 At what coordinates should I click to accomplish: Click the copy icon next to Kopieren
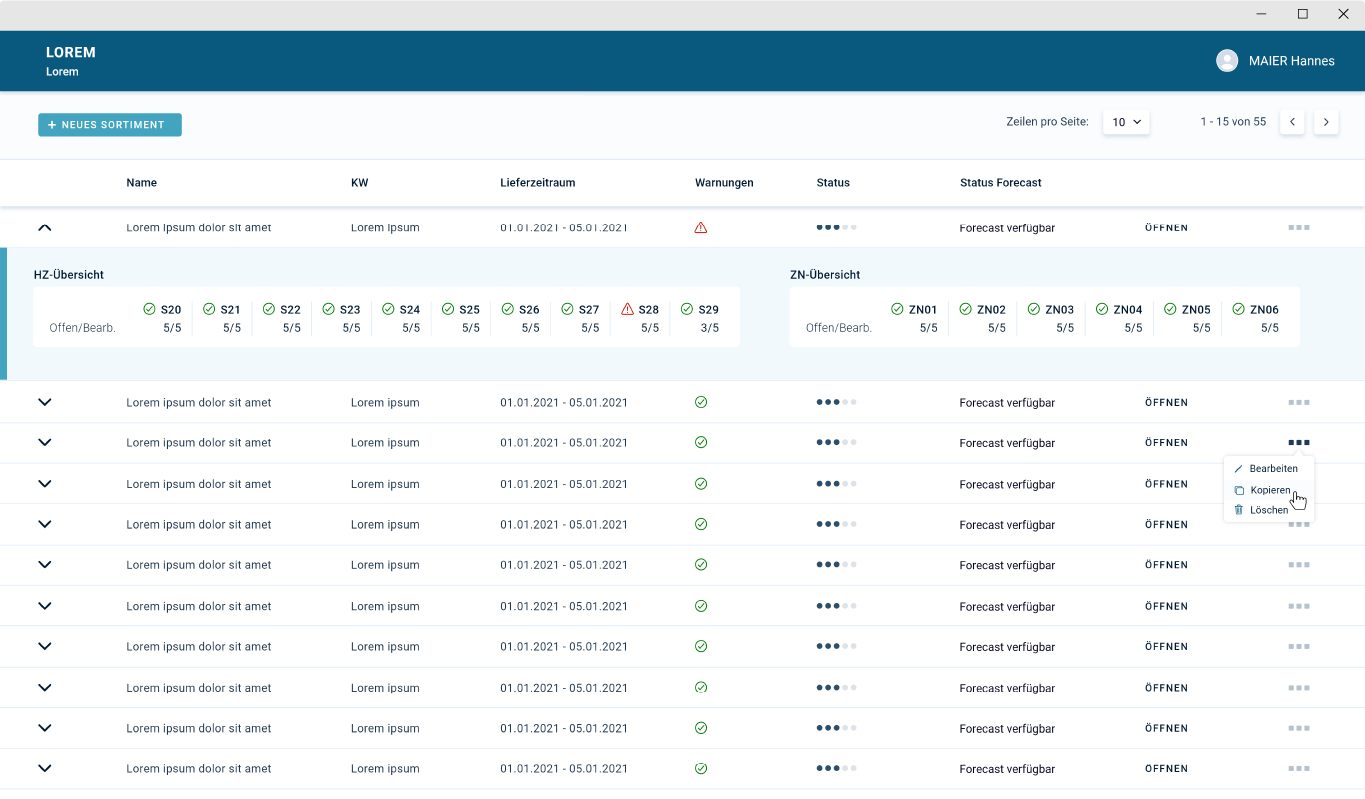(x=1240, y=489)
